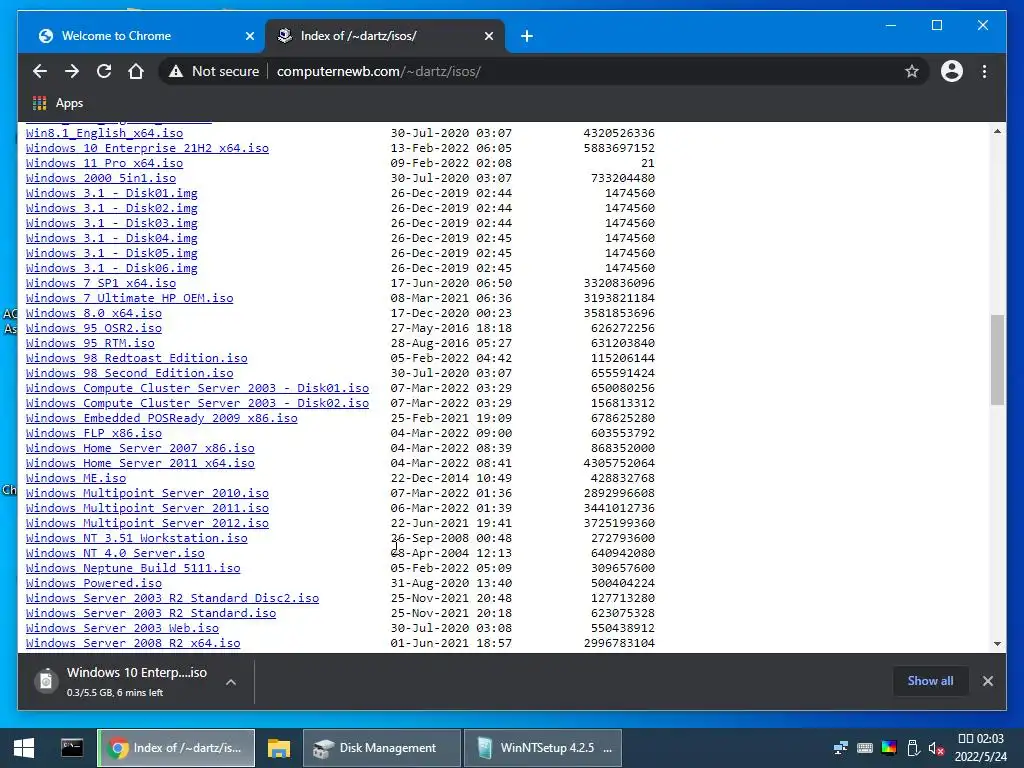Switch to the Disk Management taskbar window

click(381, 748)
